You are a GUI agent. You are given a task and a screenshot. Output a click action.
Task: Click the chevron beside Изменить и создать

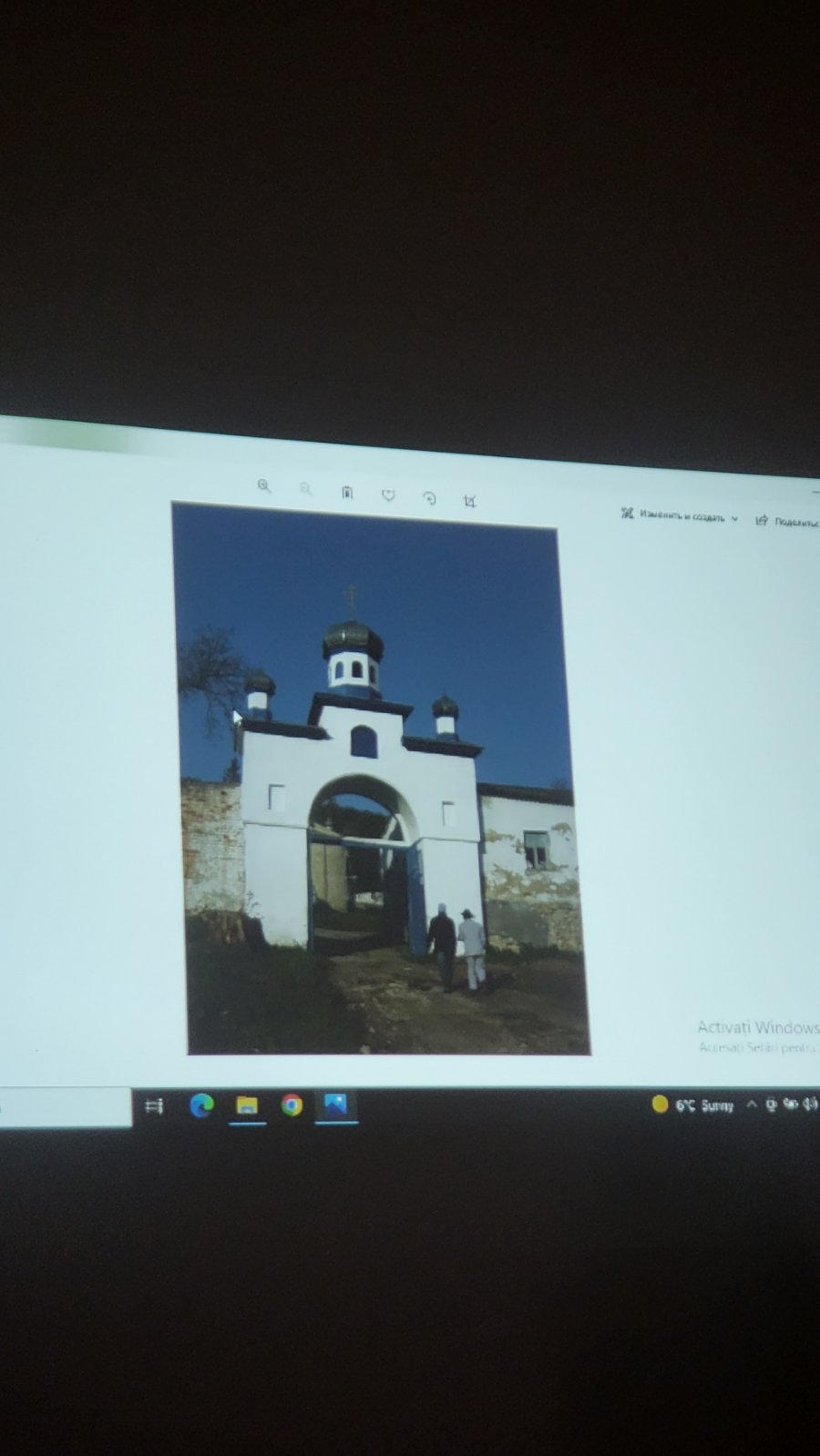point(735,518)
